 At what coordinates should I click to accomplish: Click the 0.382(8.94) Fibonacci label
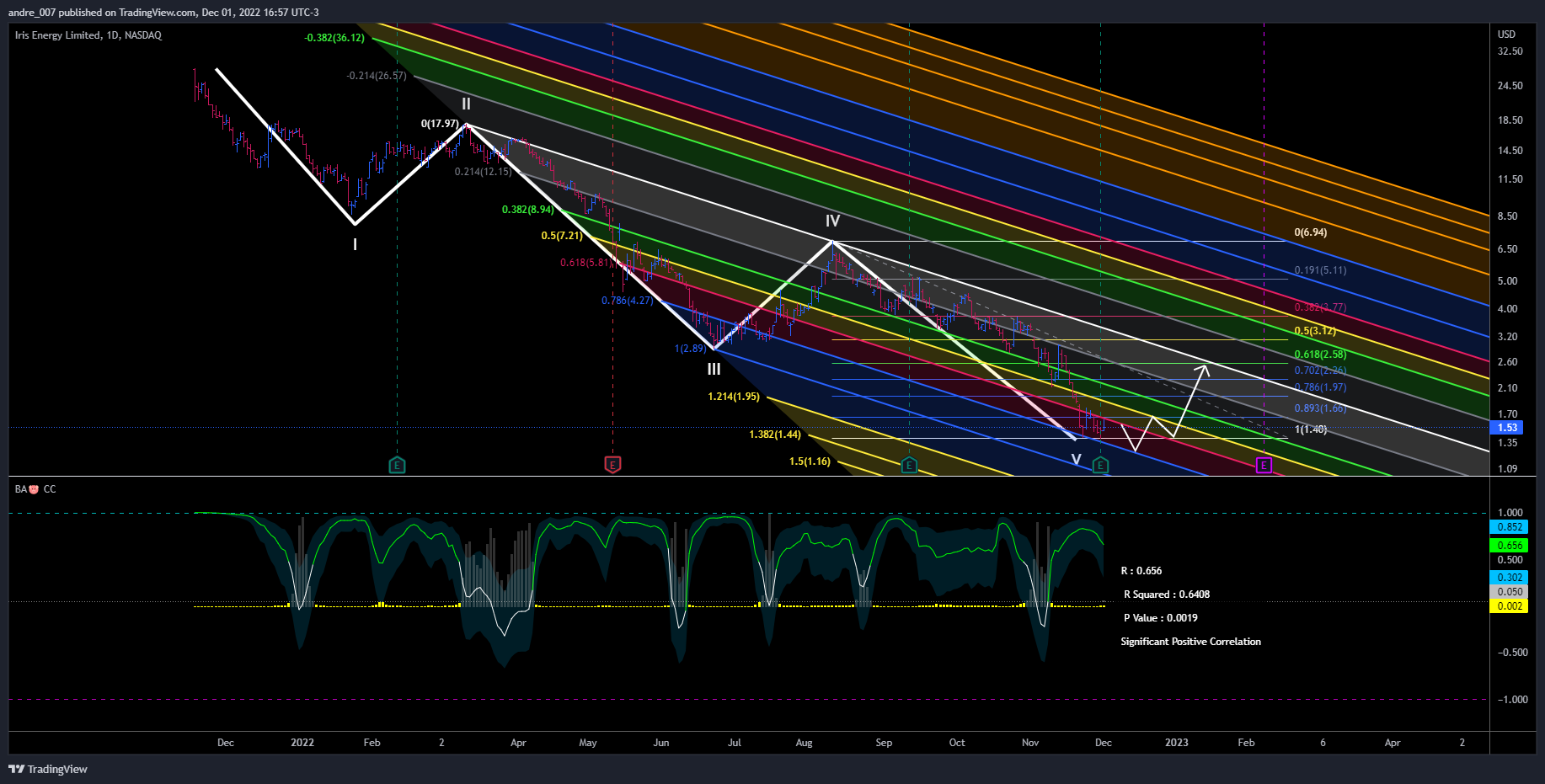(528, 210)
